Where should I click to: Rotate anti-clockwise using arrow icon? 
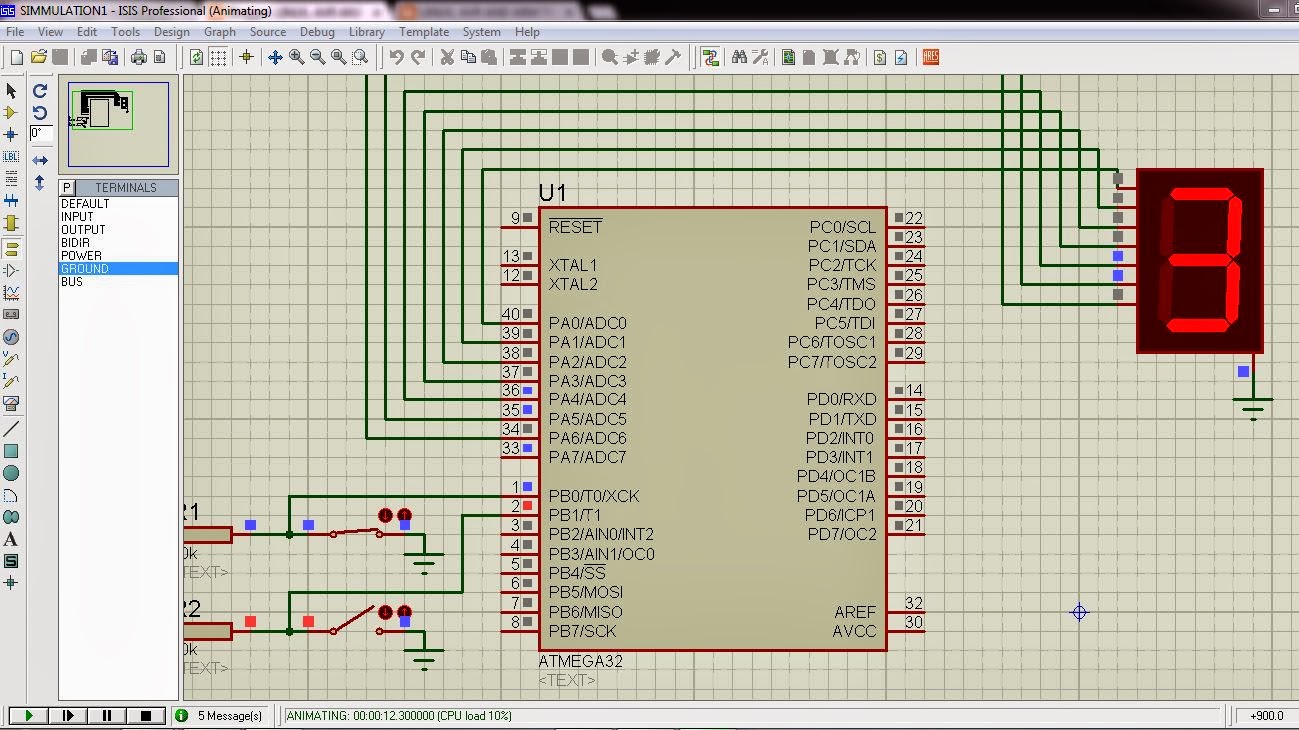pyautogui.click(x=40, y=112)
